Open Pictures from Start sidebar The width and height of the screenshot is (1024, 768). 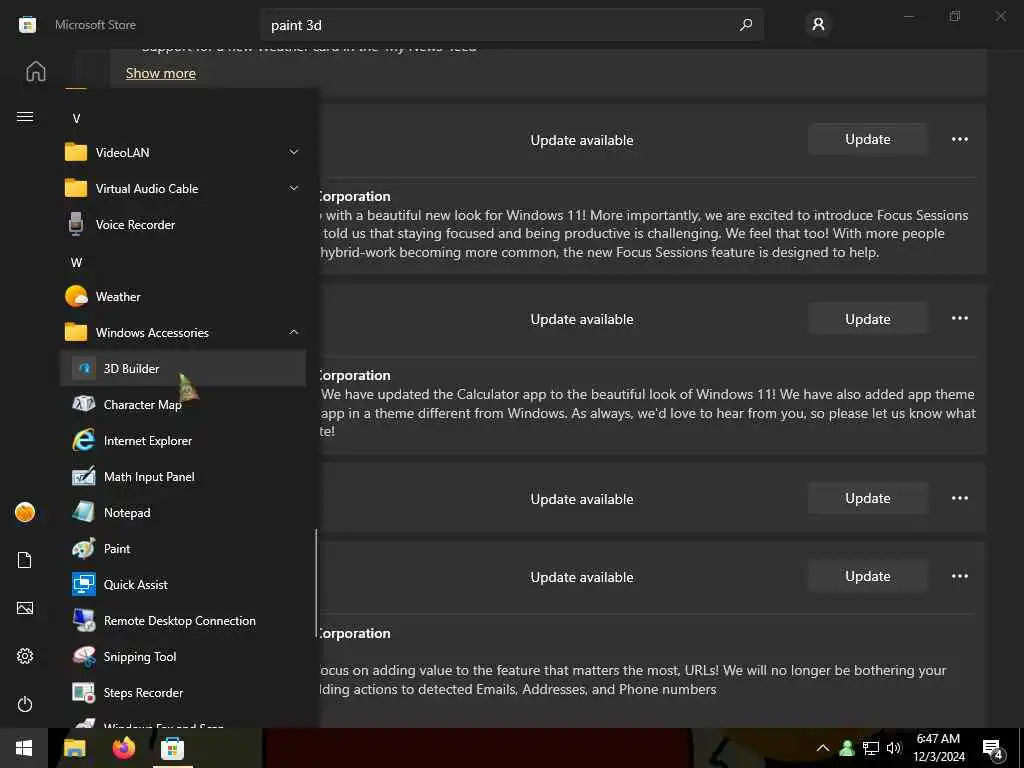pos(25,608)
